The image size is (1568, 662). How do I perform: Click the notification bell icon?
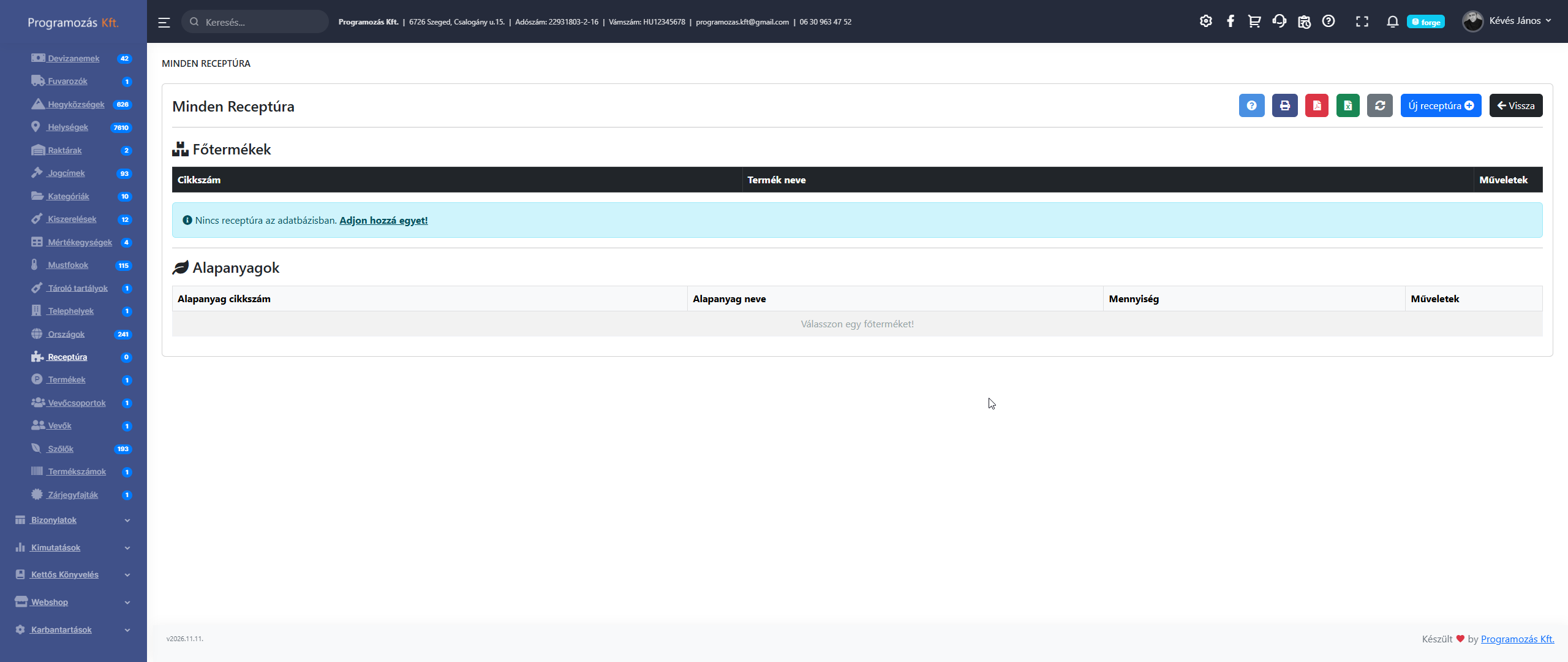click(1392, 21)
